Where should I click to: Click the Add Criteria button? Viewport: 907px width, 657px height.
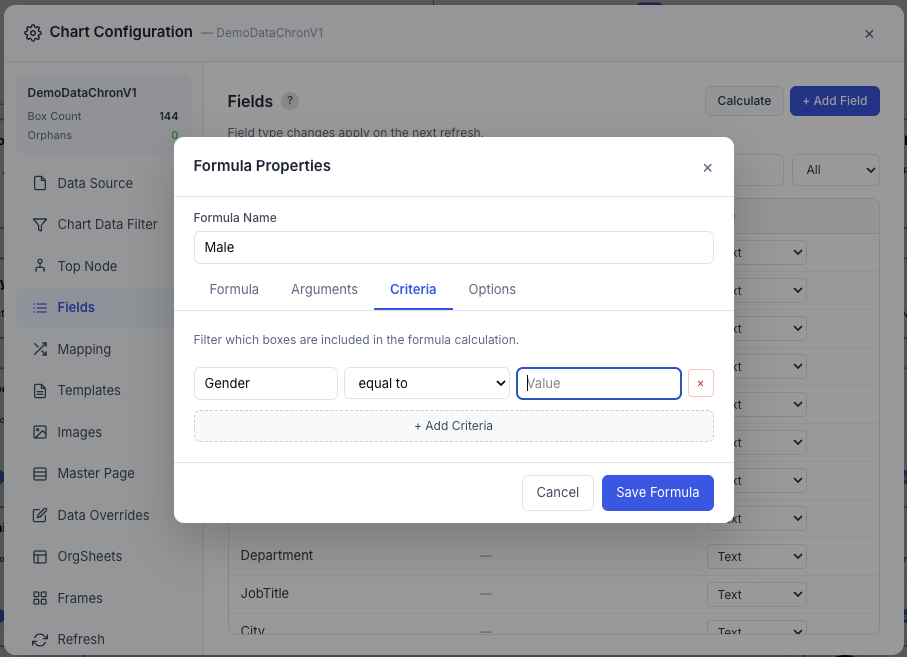pos(454,426)
